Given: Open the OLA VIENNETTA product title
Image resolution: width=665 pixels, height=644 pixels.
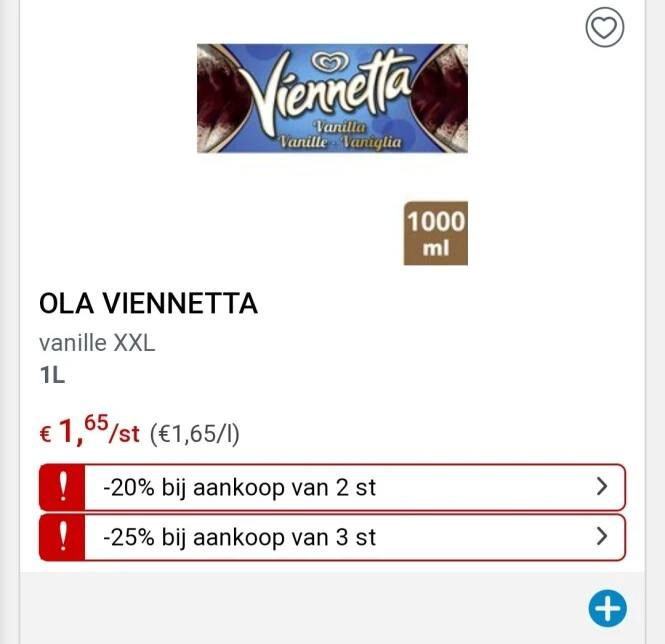Looking at the screenshot, I should pos(148,303).
